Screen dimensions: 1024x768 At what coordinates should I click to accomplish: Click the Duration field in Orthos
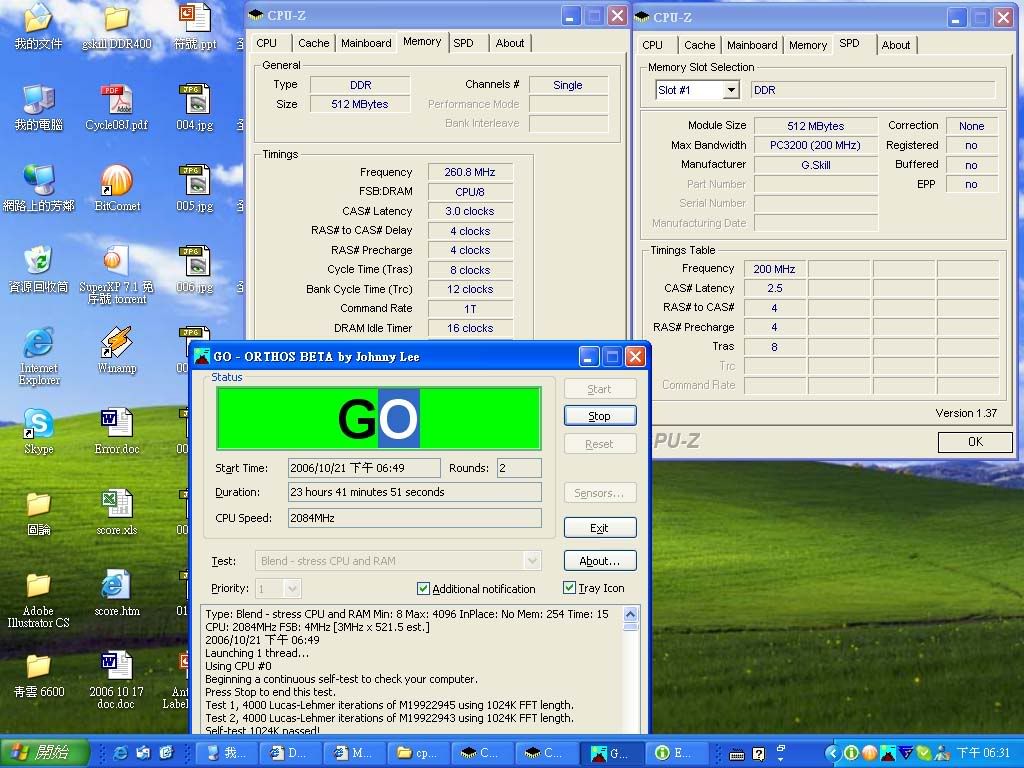[x=415, y=492]
